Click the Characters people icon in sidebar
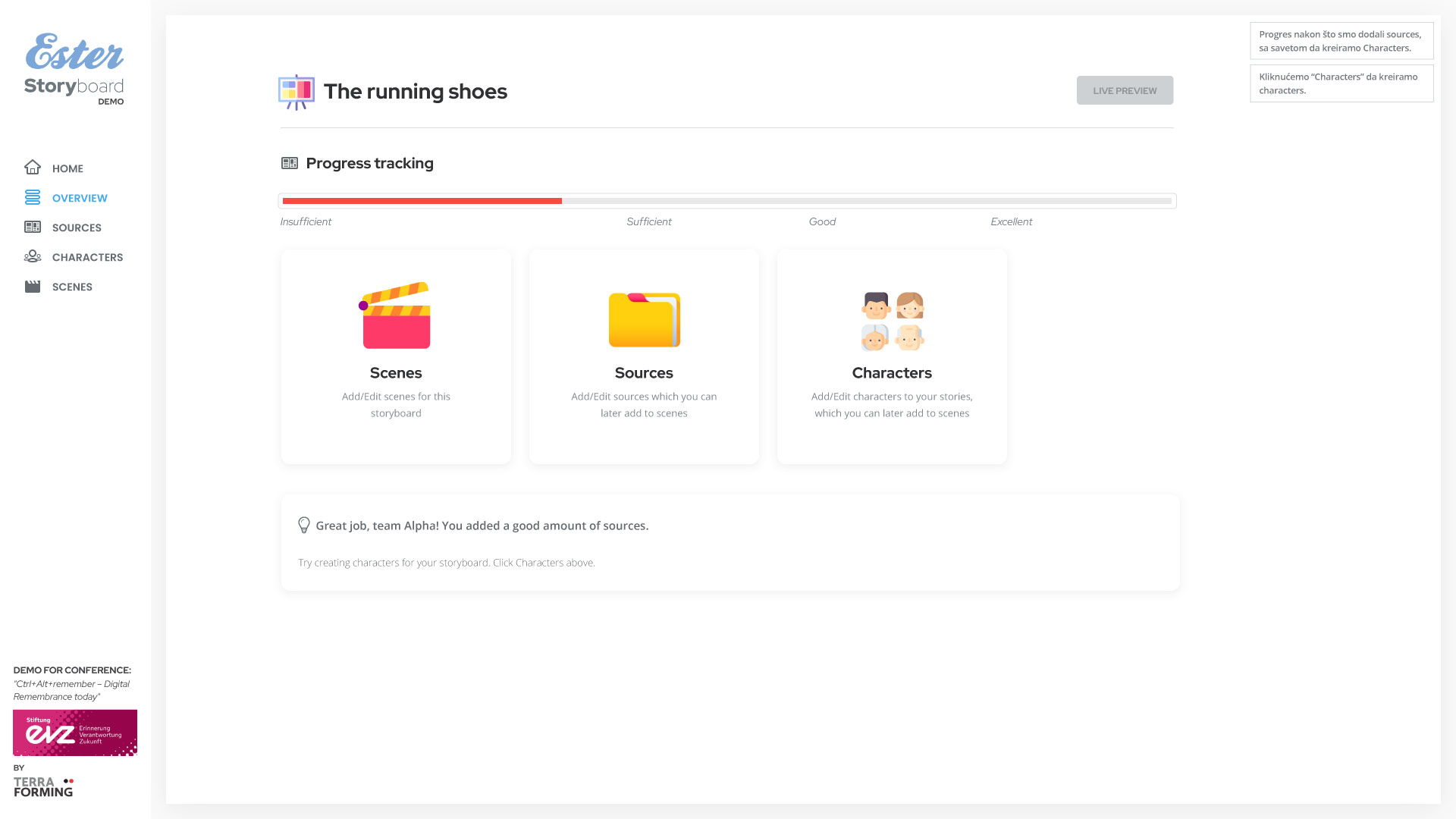The image size is (1456, 819). [33, 257]
